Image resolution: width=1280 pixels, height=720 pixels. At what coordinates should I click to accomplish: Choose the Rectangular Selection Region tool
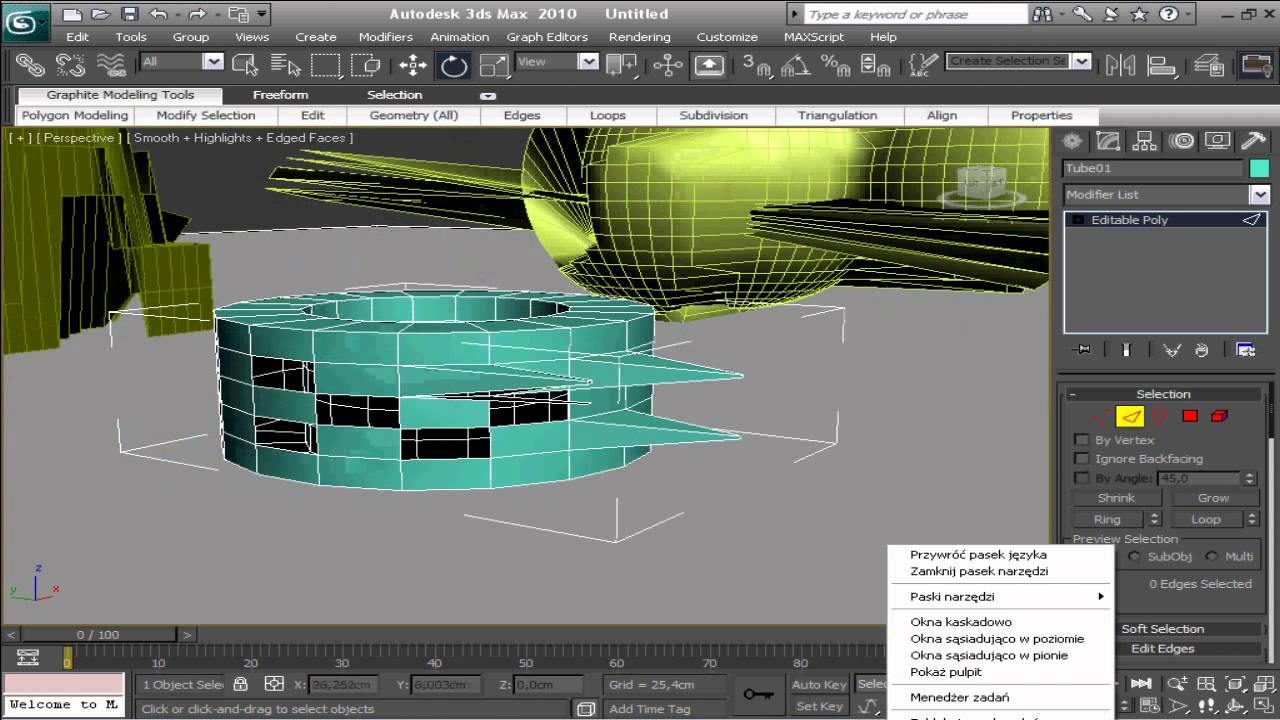(x=326, y=66)
